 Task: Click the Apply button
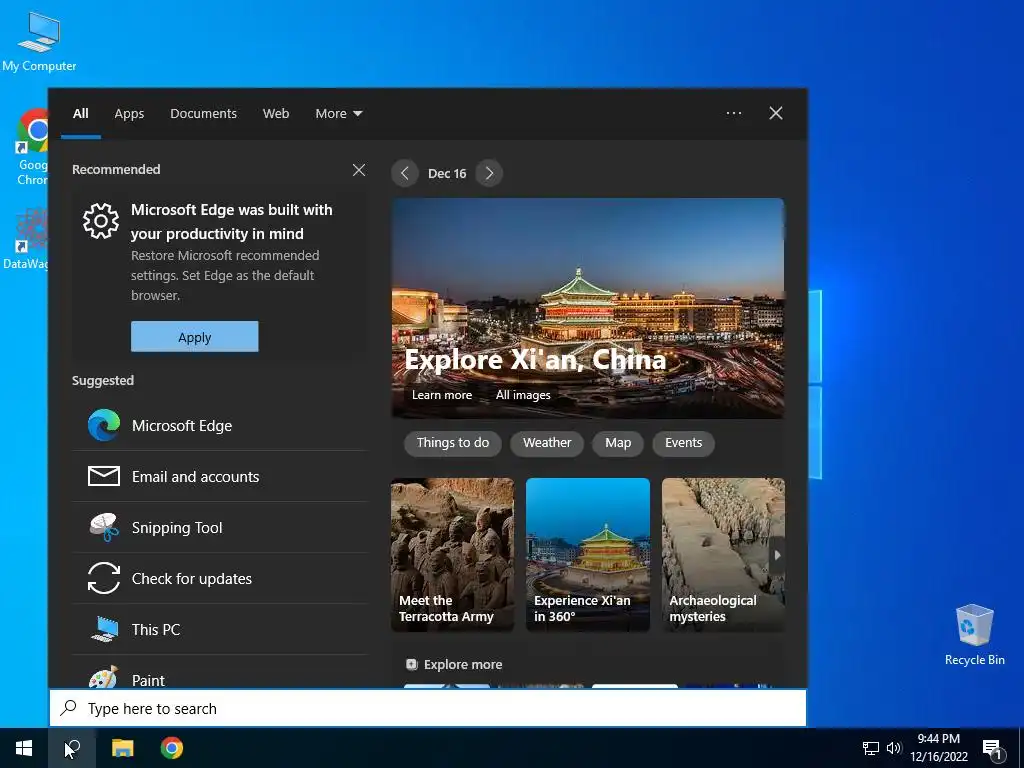point(195,336)
